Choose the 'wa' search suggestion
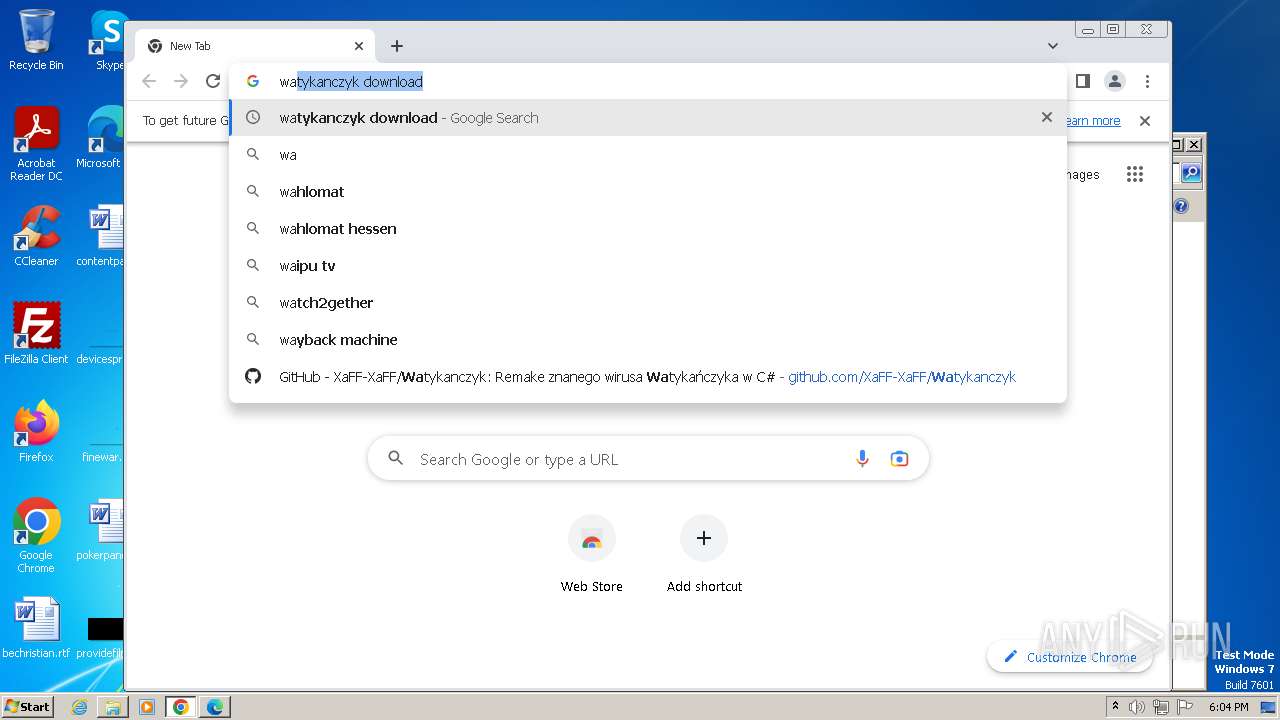The width and height of the screenshot is (1280, 720). (x=648, y=154)
